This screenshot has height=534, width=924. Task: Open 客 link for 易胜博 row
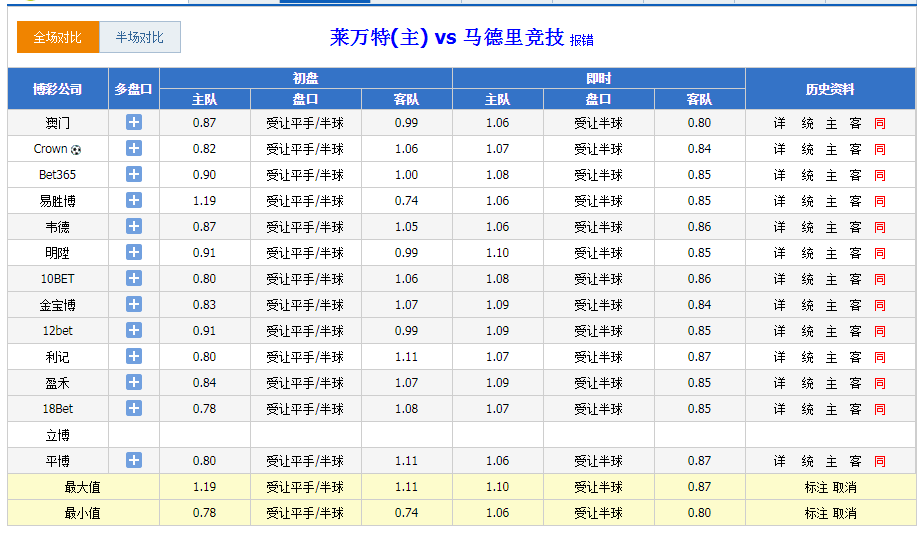point(855,201)
